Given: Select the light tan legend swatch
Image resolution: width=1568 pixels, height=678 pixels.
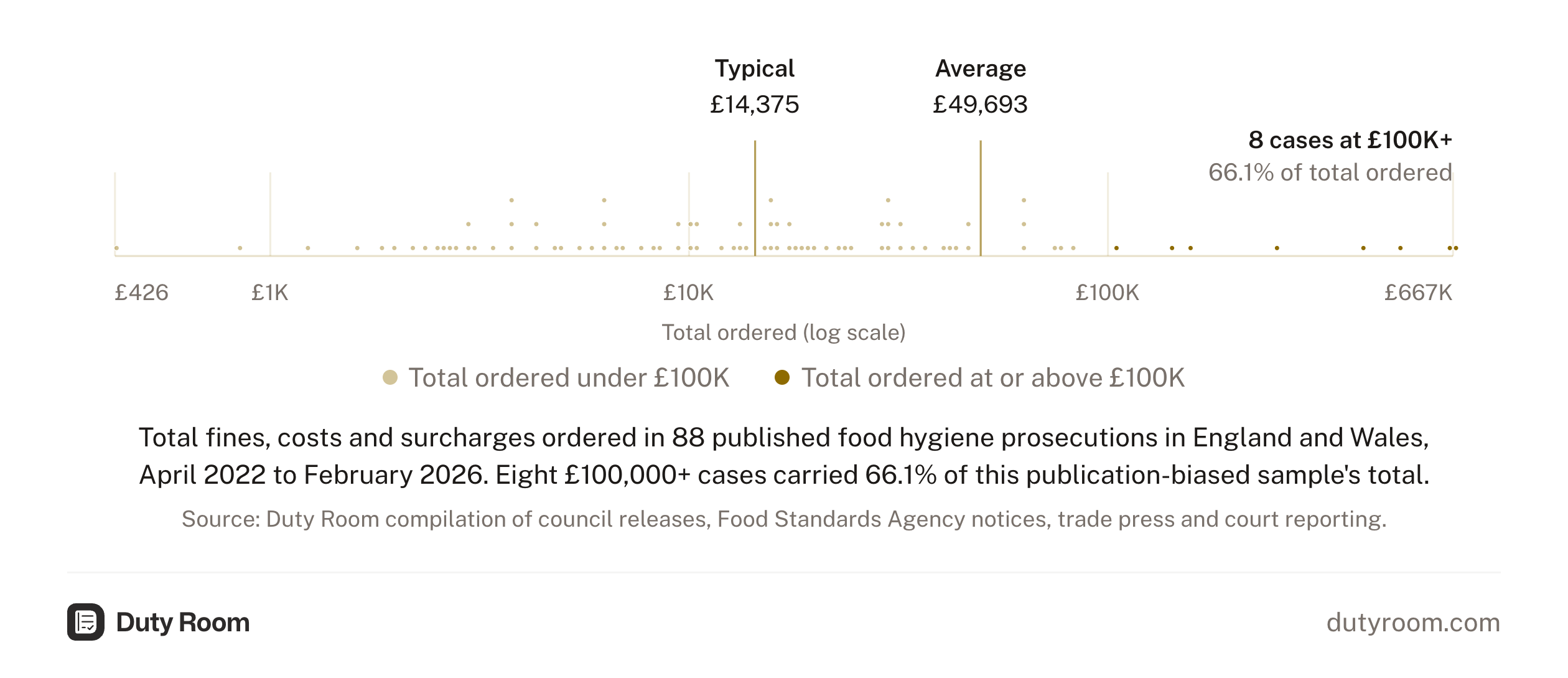Looking at the screenshot, I should [390, 377].
